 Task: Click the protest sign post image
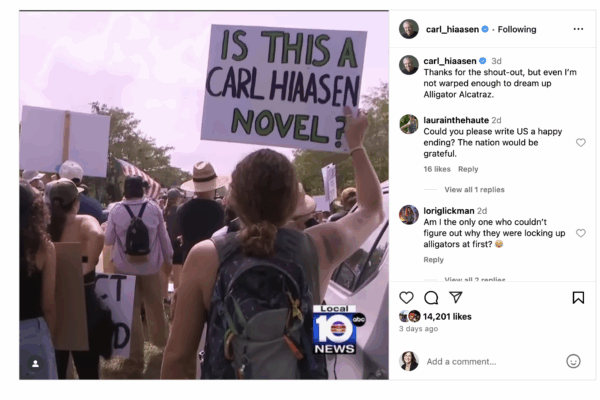coord(204,195)
